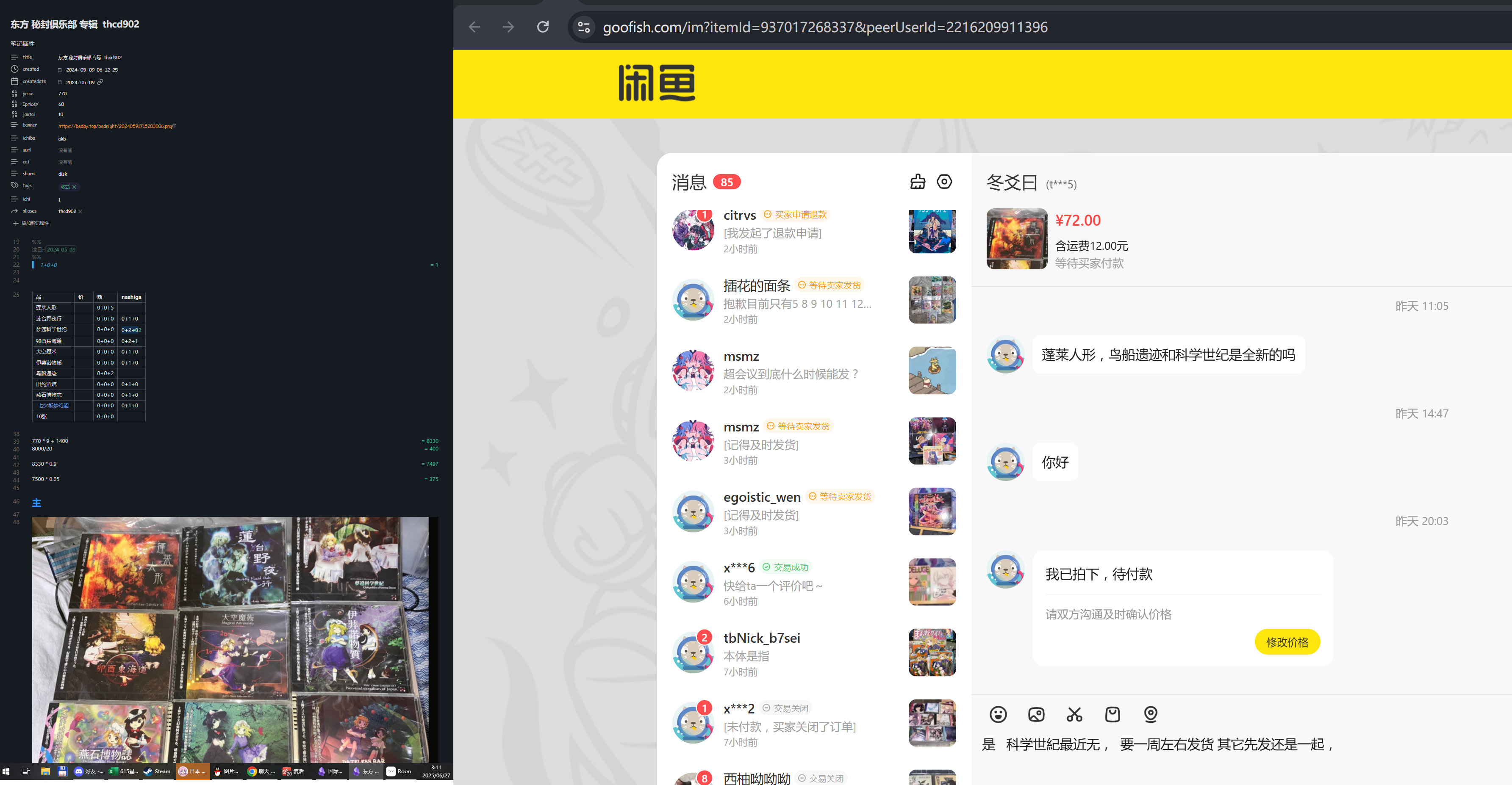Screen dimensions: 1512x785
Task: Remove the thcd902 alias
Action: [x=80, y=211]
